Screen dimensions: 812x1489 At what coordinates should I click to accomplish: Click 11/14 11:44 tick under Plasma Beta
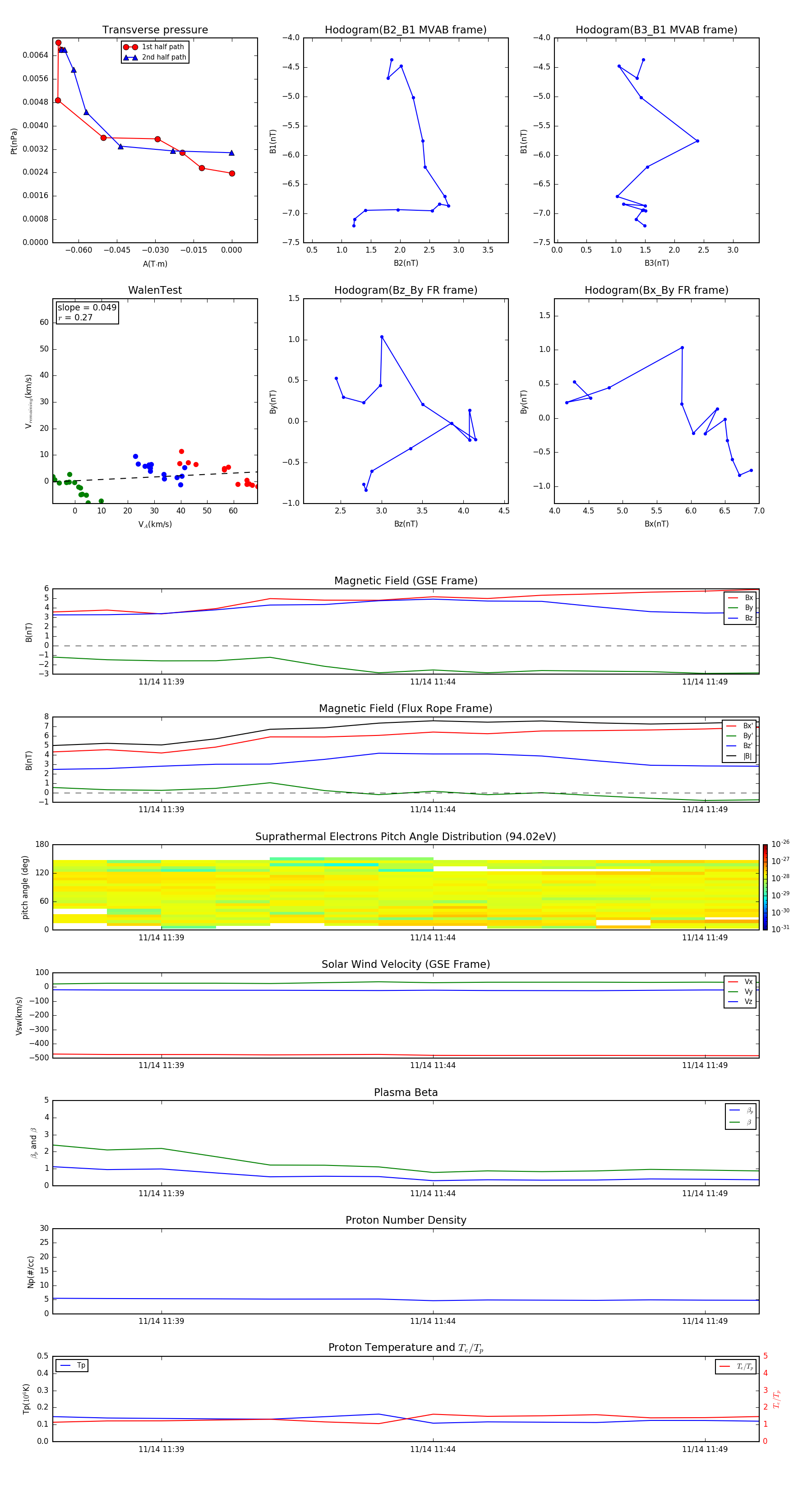tap(433, 1193)
